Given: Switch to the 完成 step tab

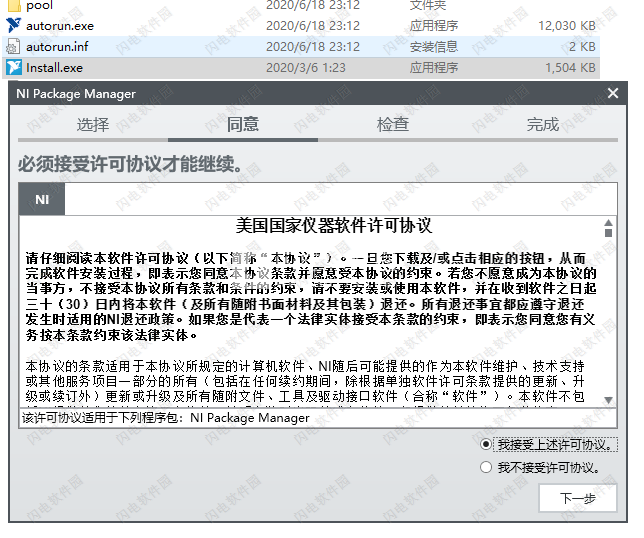Looking at the screenshot, I should click(x=543, y=124).
